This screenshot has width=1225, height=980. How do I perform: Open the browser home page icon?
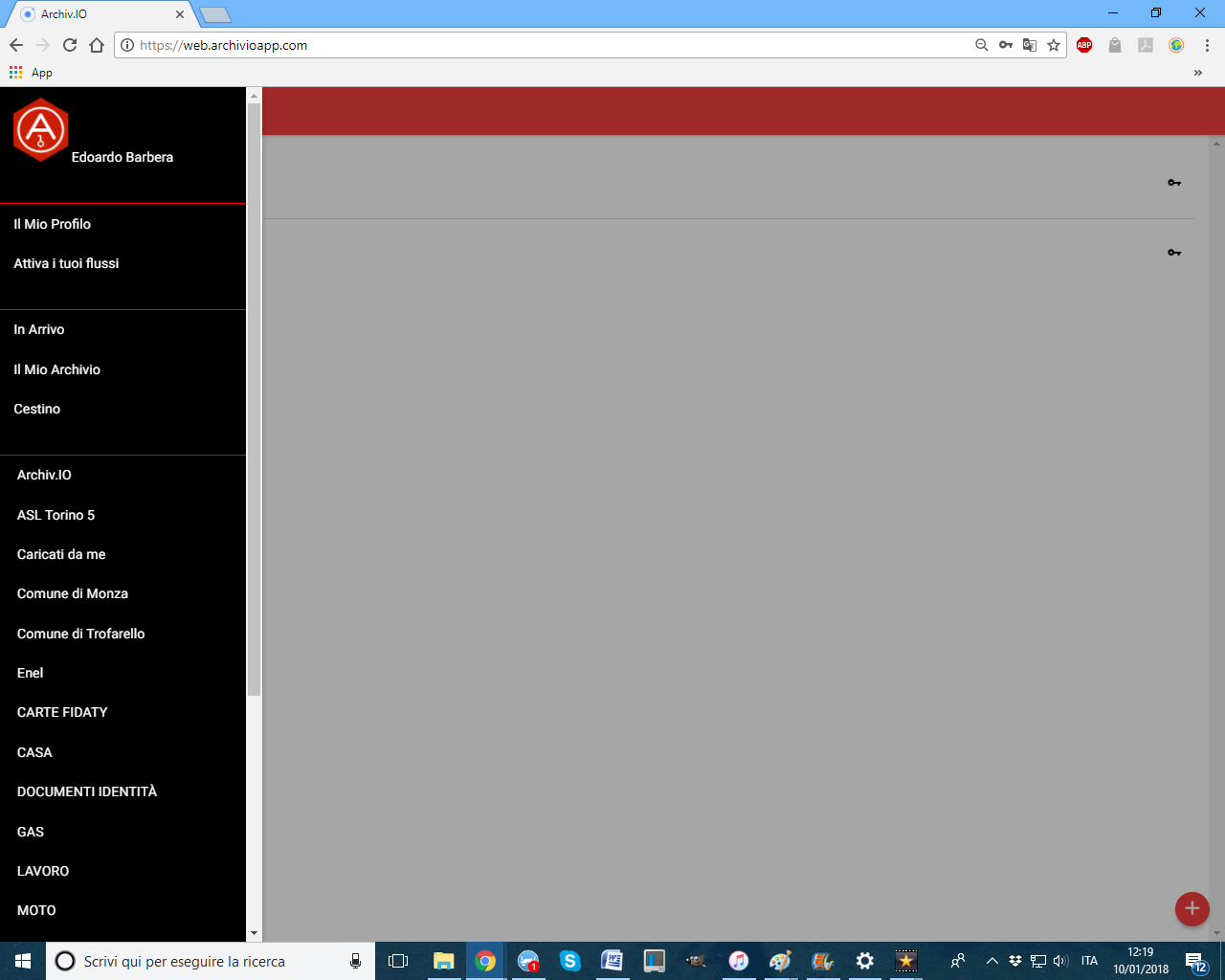pyautogui.click(x=97, y=45)
